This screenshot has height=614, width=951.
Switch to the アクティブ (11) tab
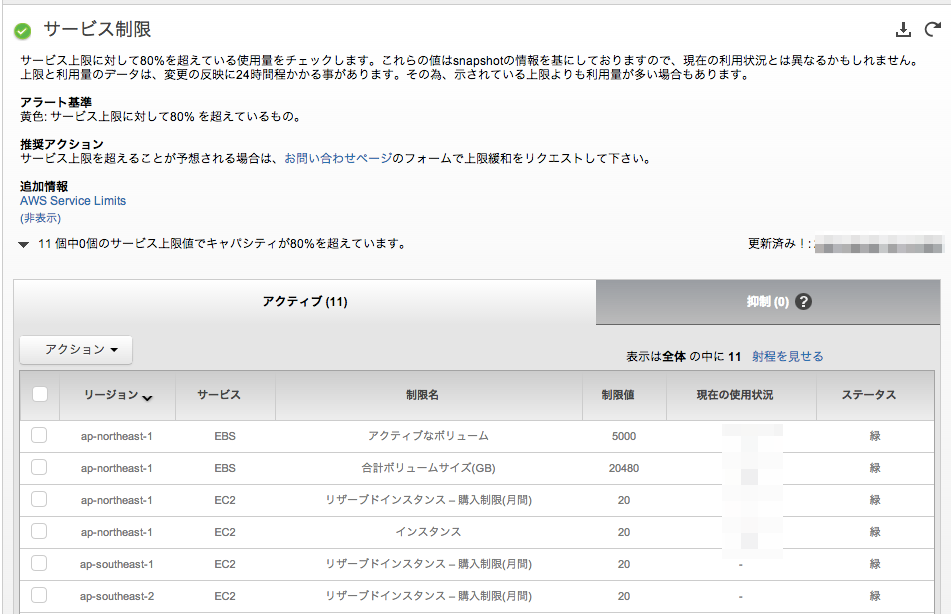305,302
